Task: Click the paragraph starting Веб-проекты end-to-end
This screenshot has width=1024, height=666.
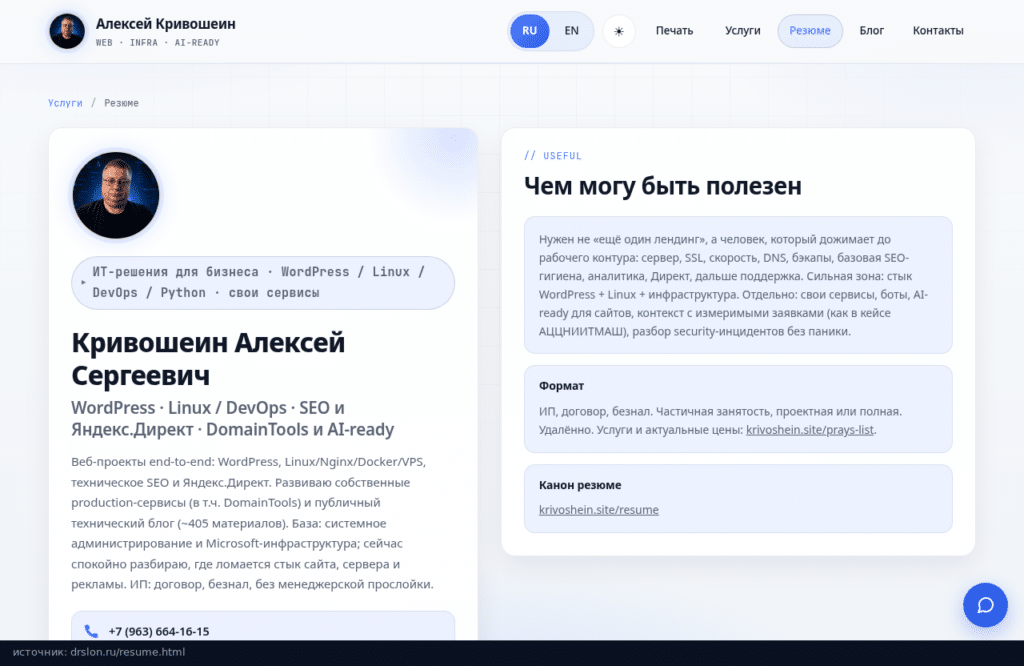Action: click(x=252, y=522)
